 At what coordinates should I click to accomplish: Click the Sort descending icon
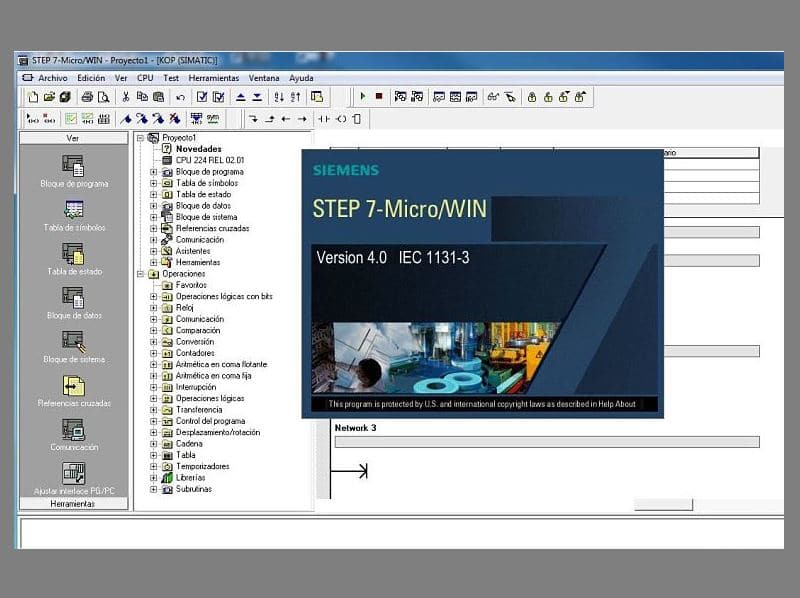295,96
